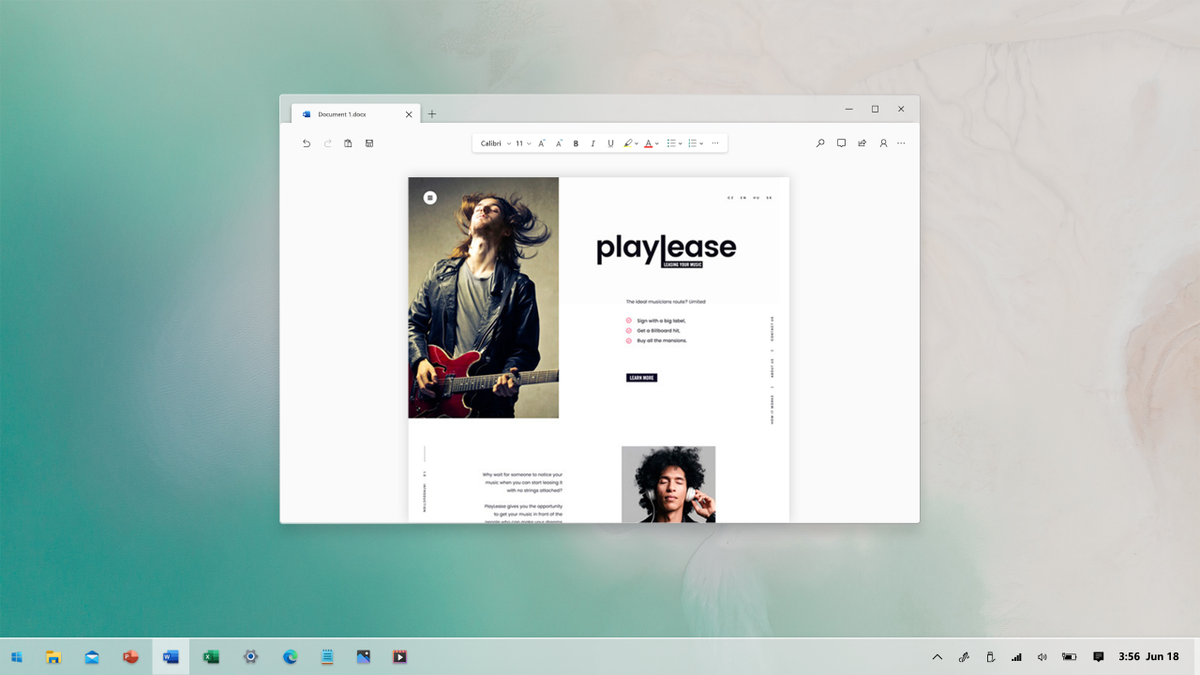The height and width of the screenshot is (675, 1200).
Task: Open File Explorer from the taskbar
Action: click(x=54, y=657)
